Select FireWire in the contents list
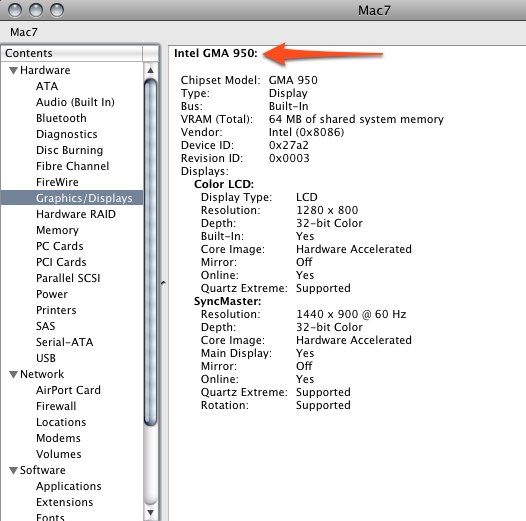The image size is (526, 521). point(57,182)
